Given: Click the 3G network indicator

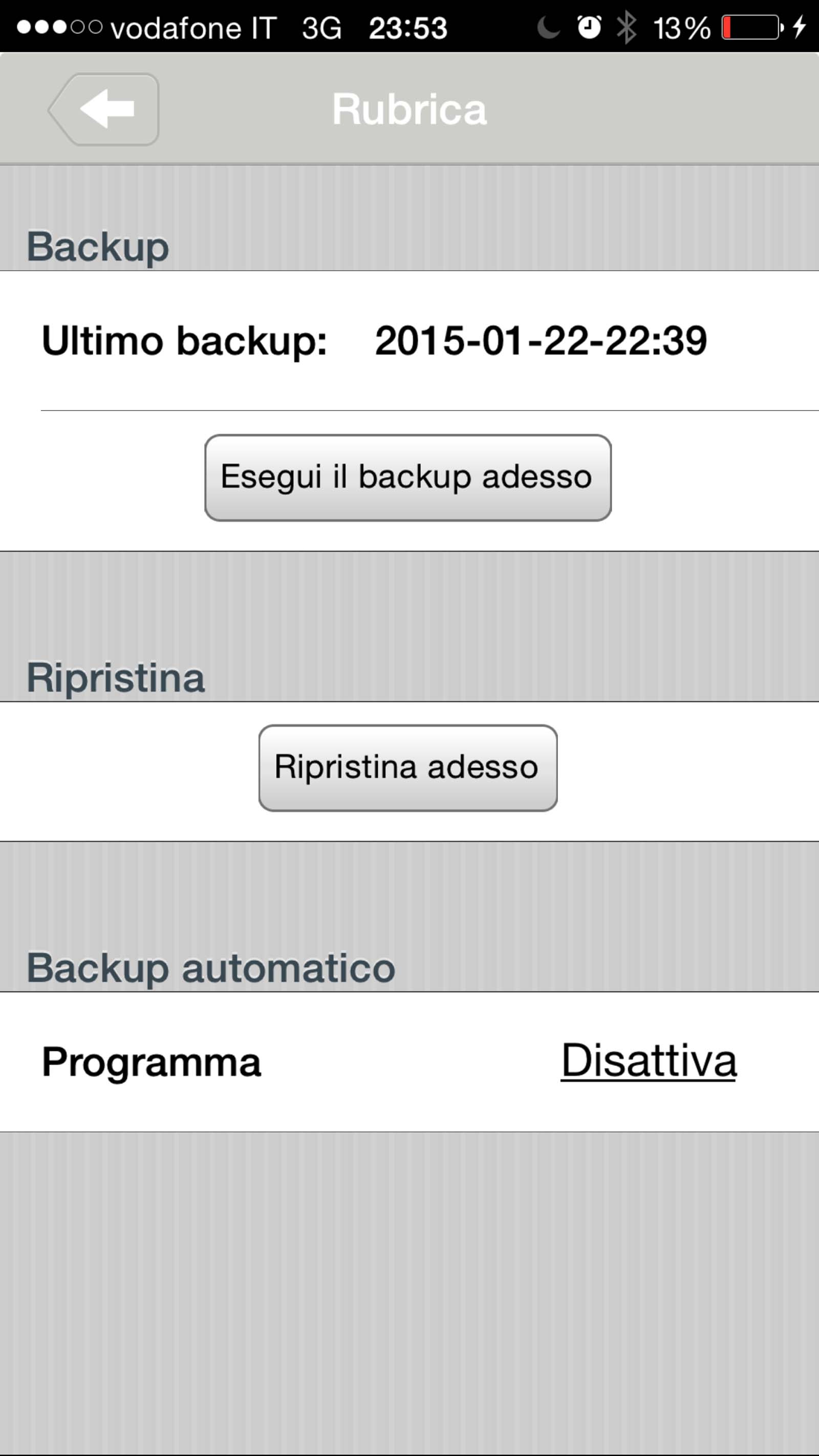Looking at the screenshot, I should click(x=321, y=28).
